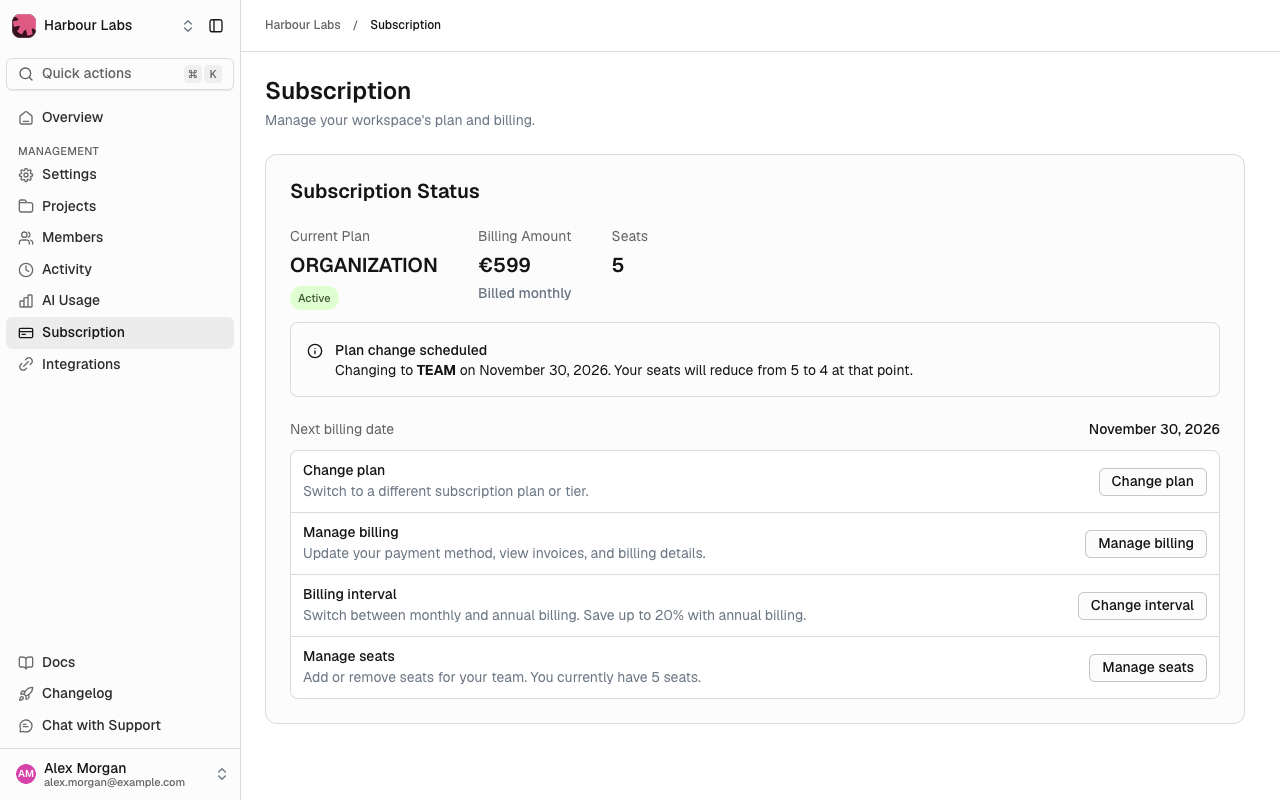The height and width of the screenshot is (800, 1280).
Task: Open the Docs link
Action: point(120,663)
